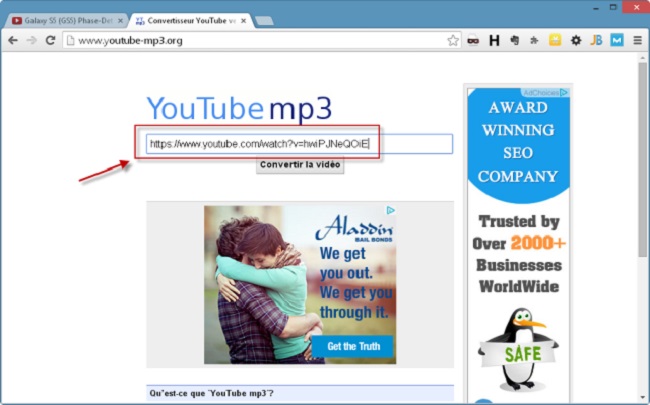650x405 pixels.
Task: Click the blue M extension icon
Action: pyautogui.click(x=617, y=40)
